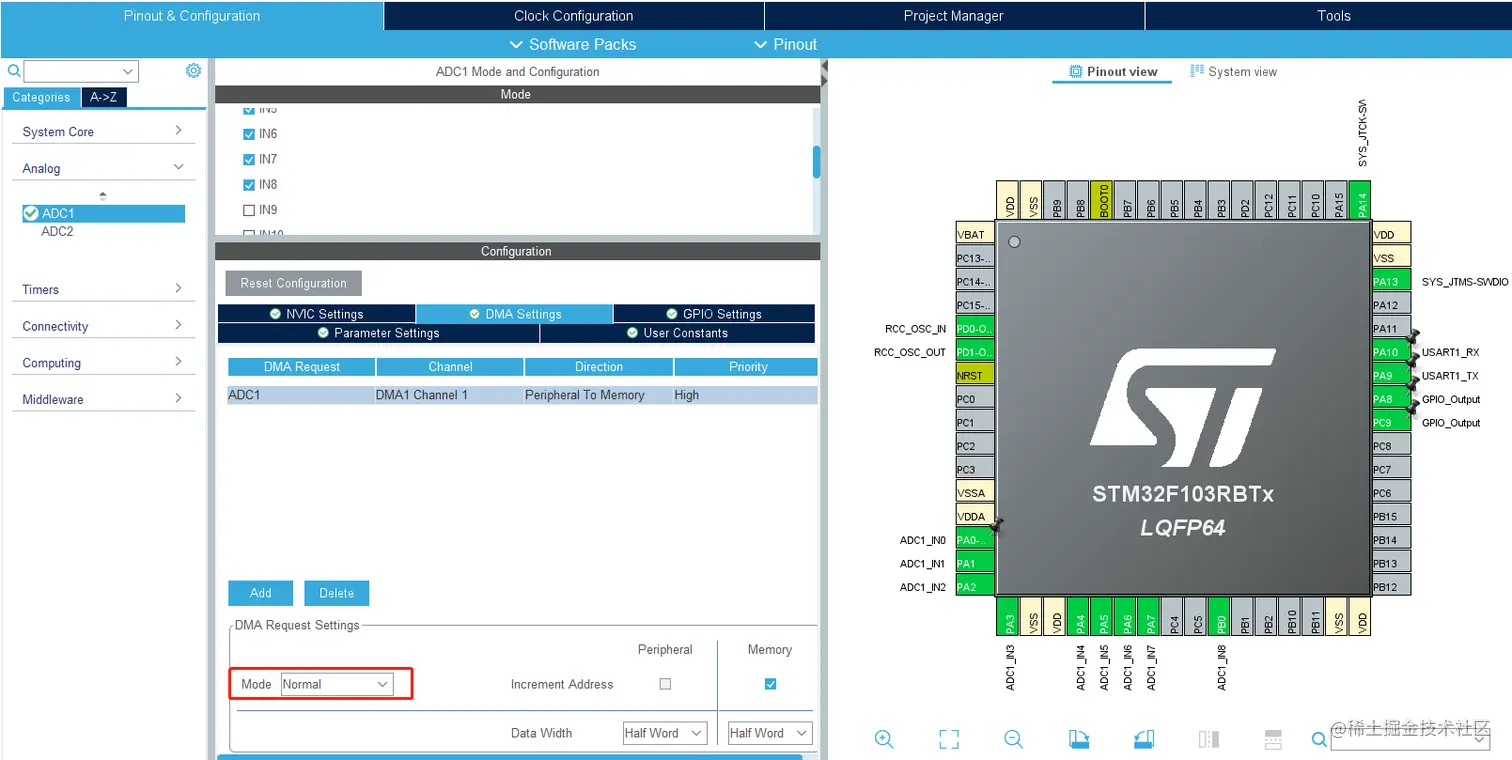Click the green check icon beside ADC1
The height and width of the screenshot is (760, 1512).
[31, 213]
